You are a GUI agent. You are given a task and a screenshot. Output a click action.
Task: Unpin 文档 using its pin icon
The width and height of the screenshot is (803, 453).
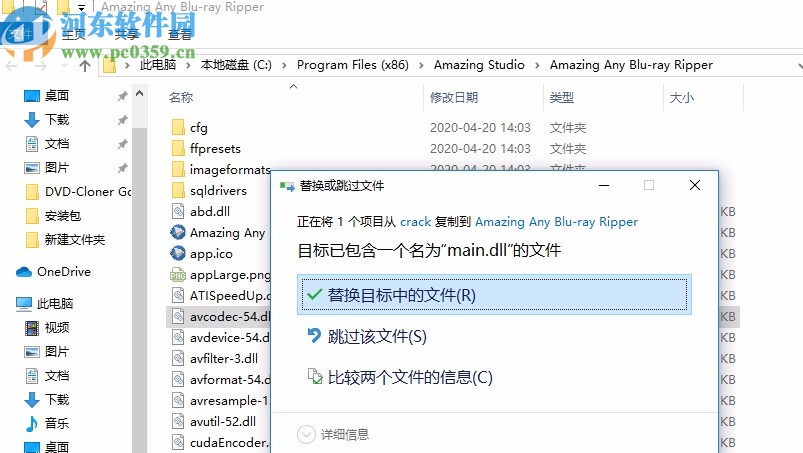(122, 144)
